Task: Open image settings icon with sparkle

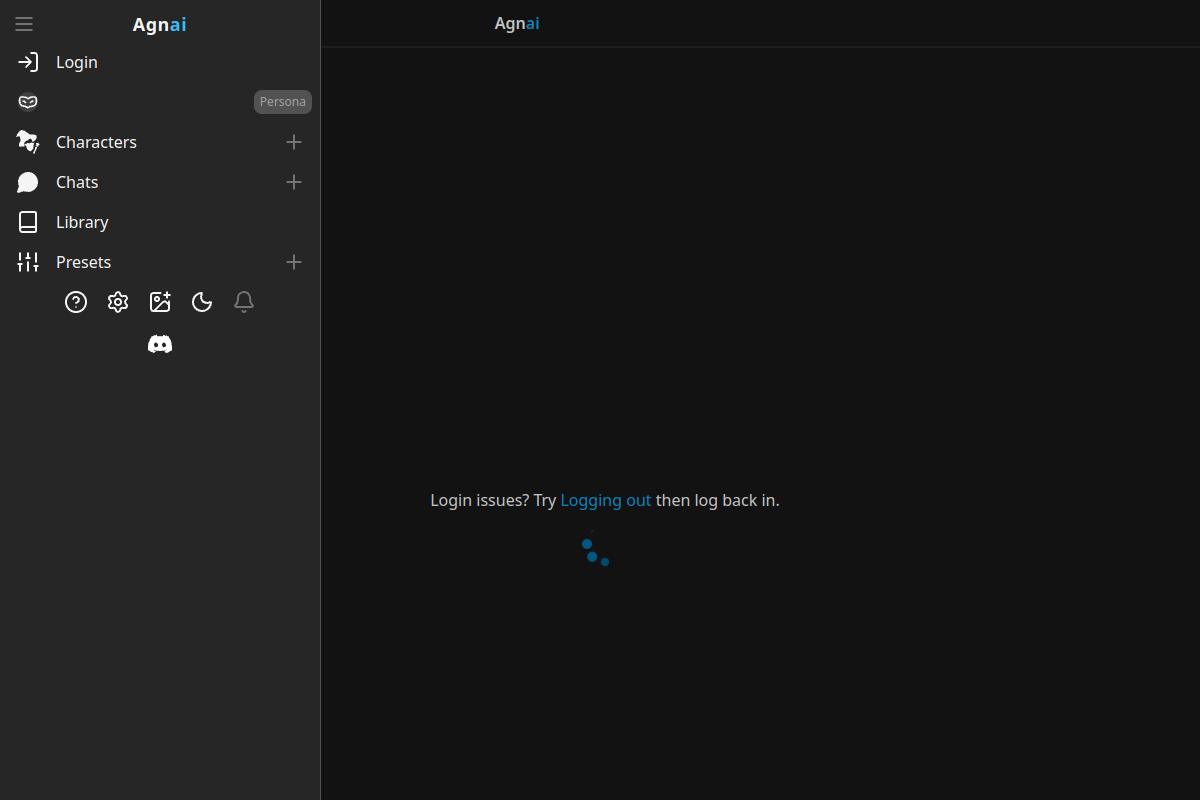Action: (x=160, y=302)
